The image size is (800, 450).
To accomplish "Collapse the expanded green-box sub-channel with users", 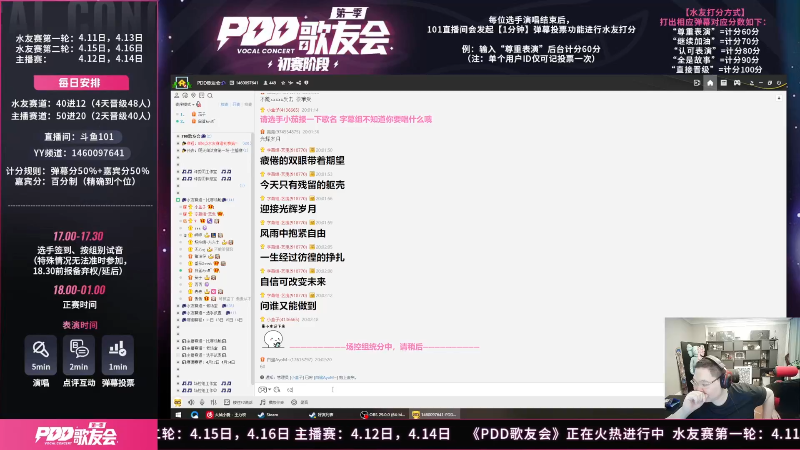I will (x=178, y=200).
